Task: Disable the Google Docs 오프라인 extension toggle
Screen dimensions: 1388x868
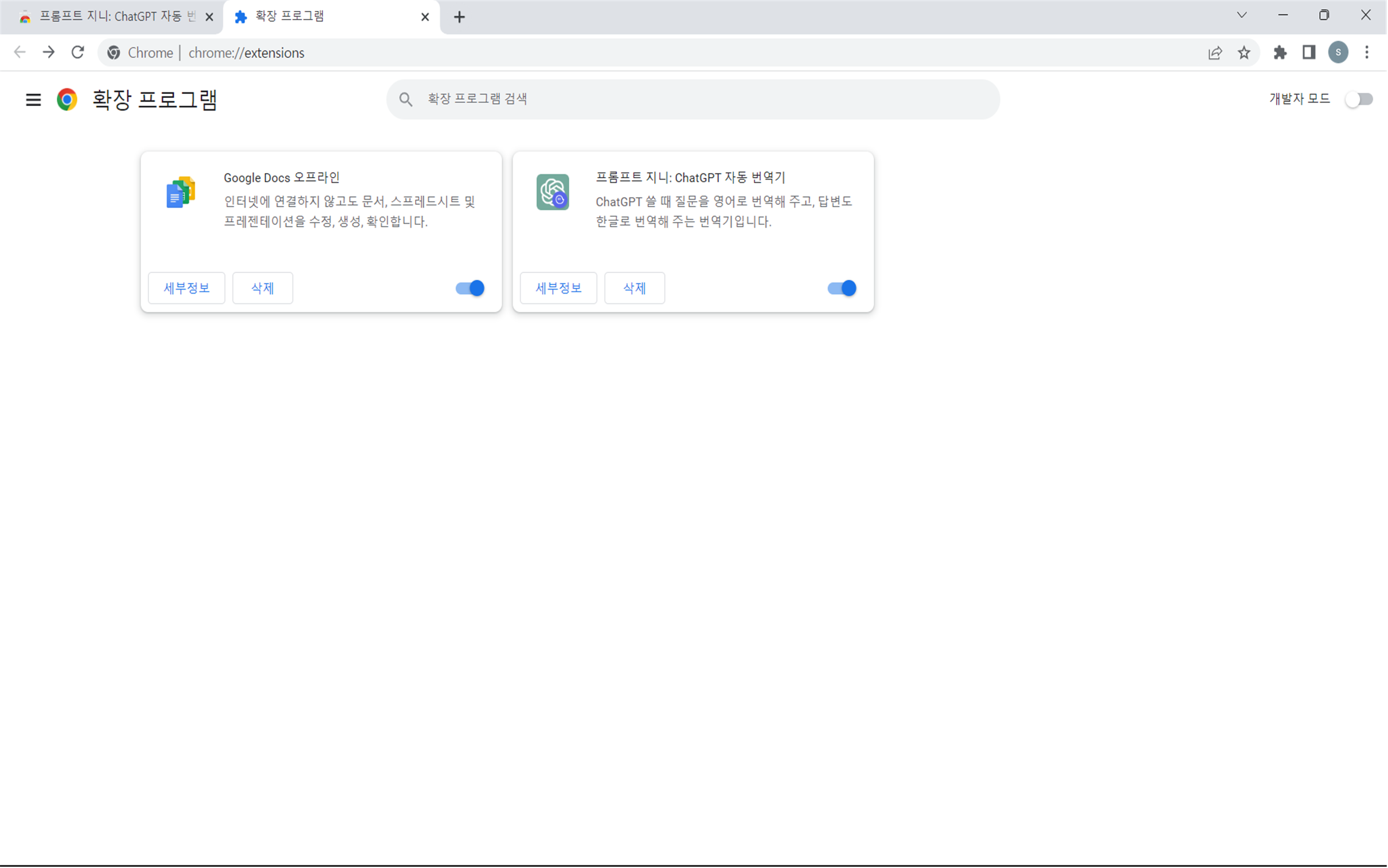Action: [470, 288]
